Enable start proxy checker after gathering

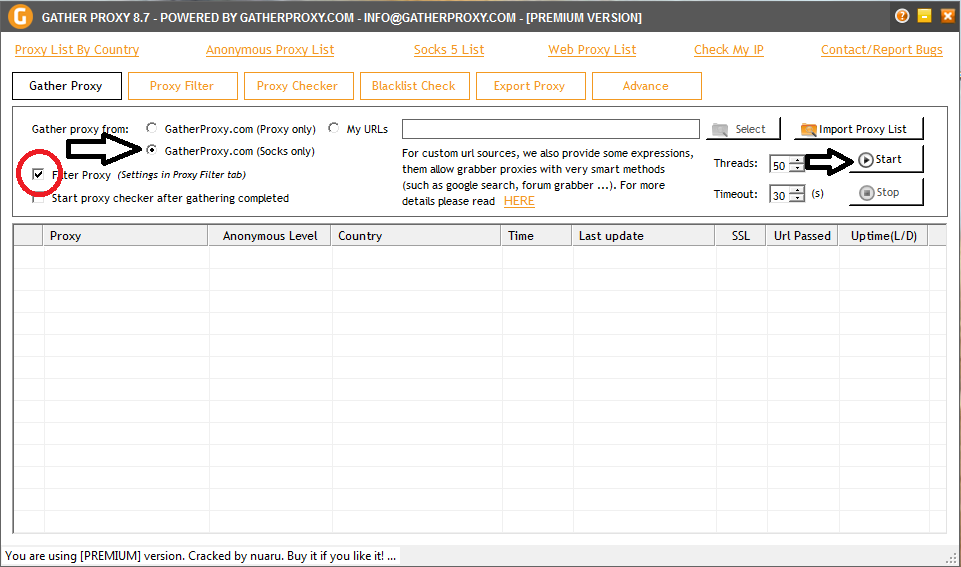(x=38, y=198)
